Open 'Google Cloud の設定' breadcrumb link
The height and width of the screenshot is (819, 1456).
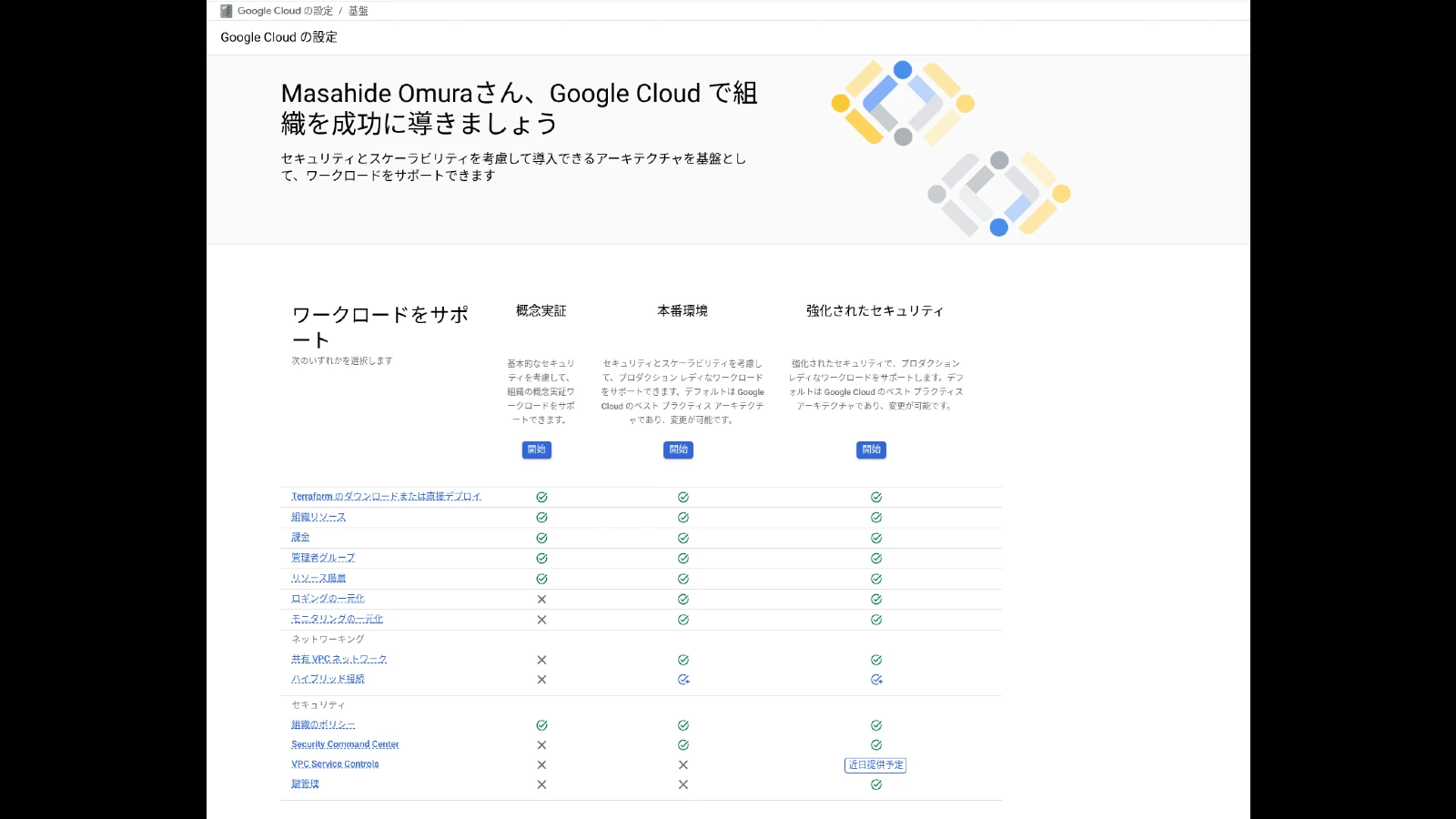(285, 11)
